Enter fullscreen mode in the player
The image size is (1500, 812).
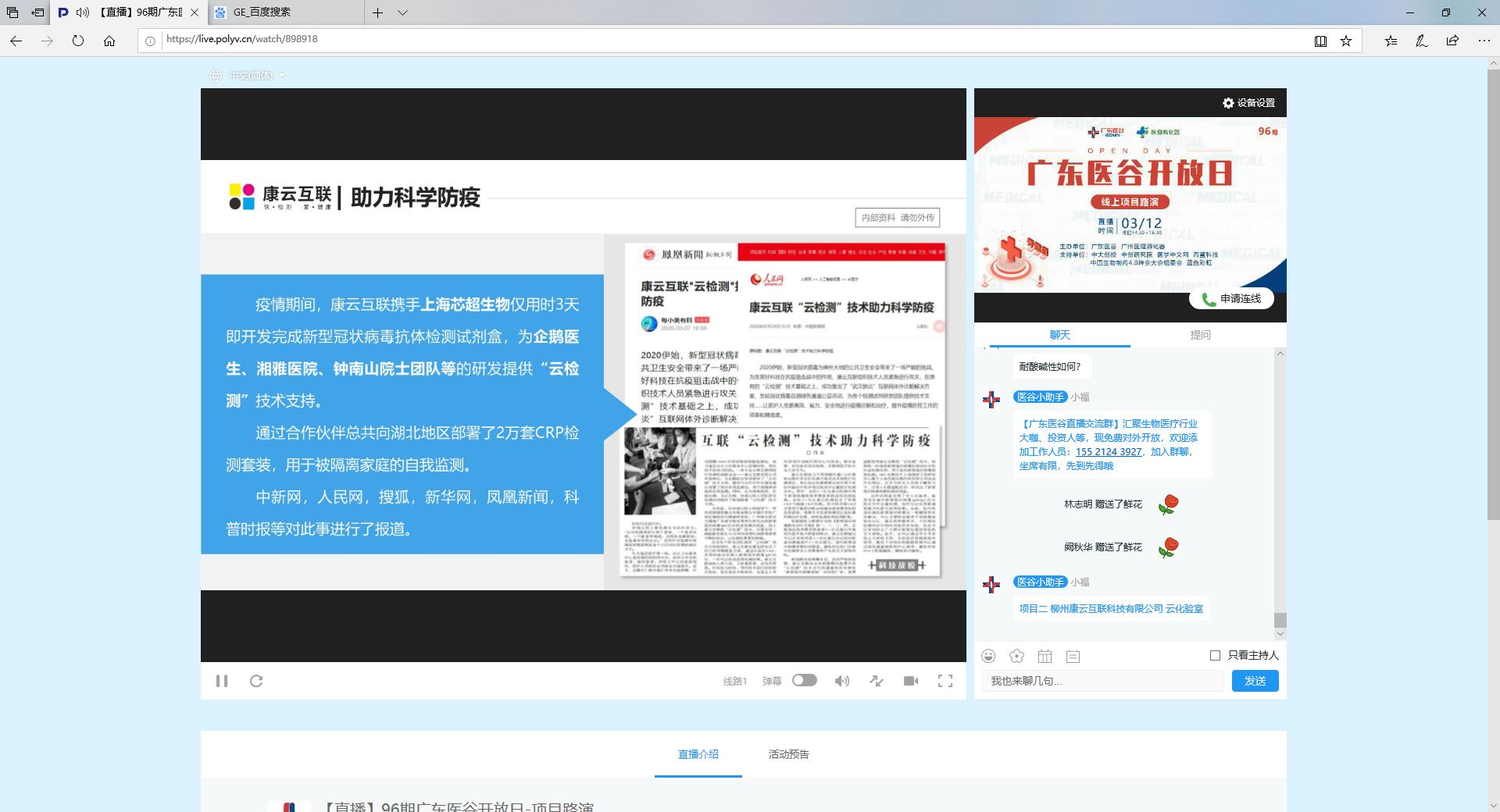tap(945, 681)
